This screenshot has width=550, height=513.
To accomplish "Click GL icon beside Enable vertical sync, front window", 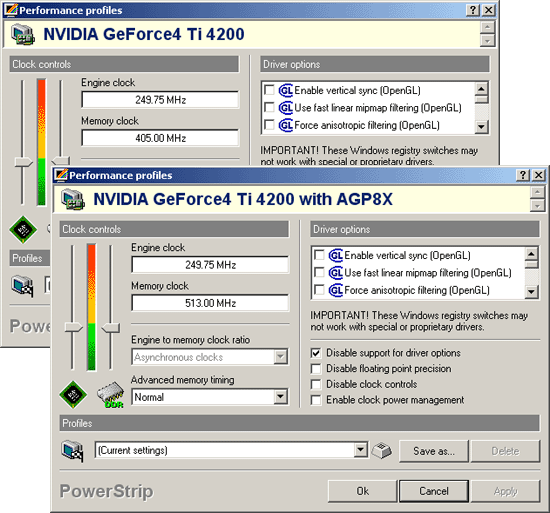I will click(x=336, y=255).
